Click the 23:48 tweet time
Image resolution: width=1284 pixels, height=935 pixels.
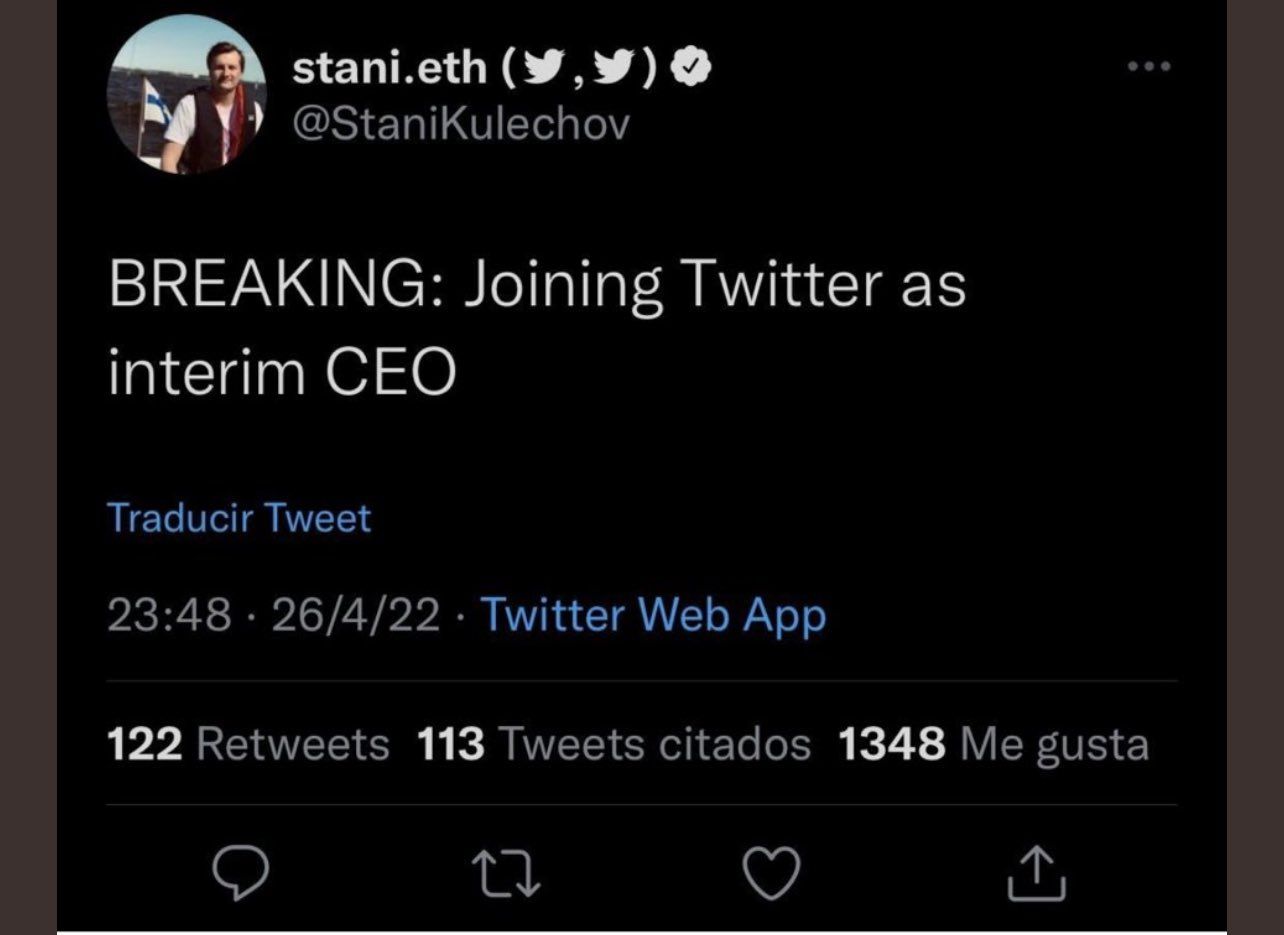click(x=169, y=615)
